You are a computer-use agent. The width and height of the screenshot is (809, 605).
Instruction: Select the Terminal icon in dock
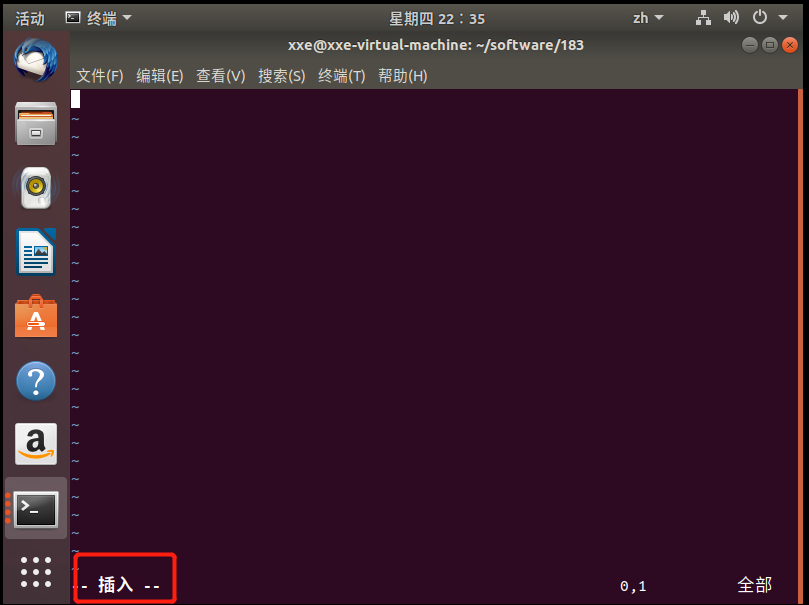36,509
